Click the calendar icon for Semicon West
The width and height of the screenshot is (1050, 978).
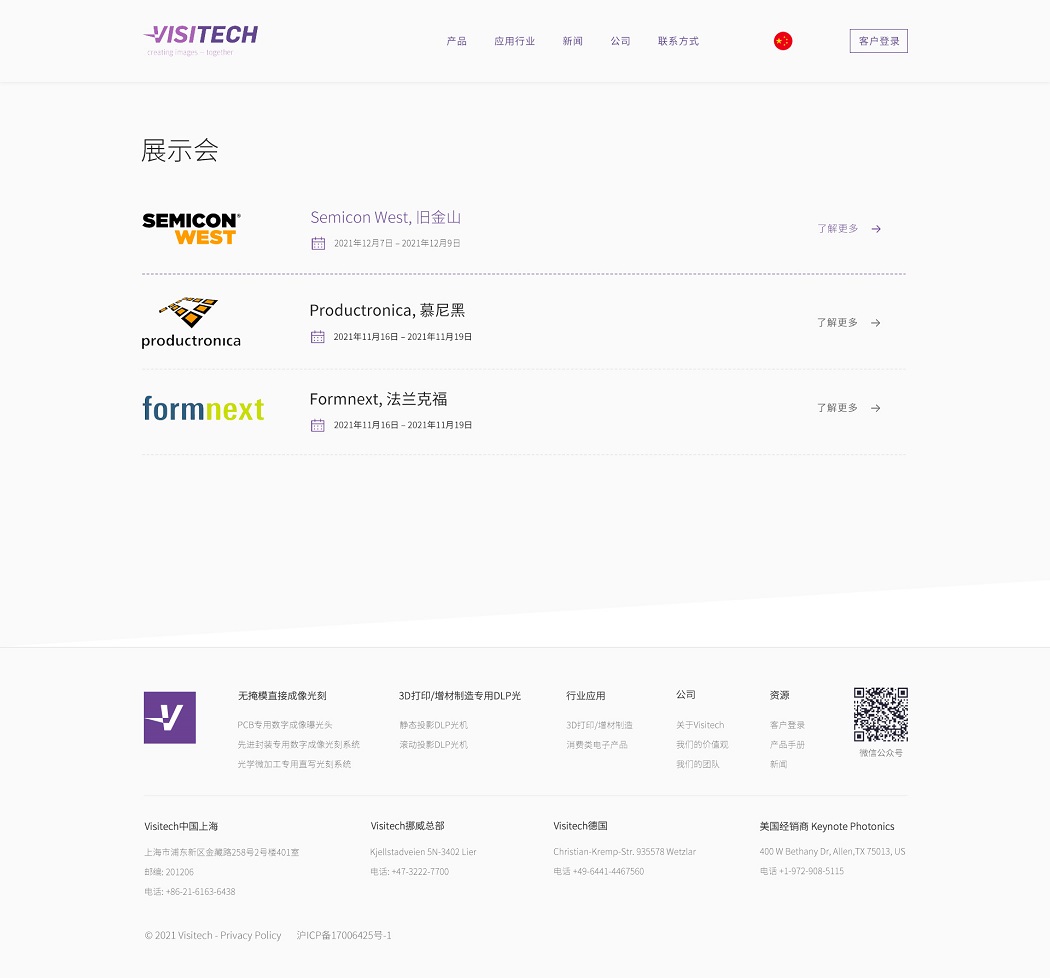[x=318, y=243]
